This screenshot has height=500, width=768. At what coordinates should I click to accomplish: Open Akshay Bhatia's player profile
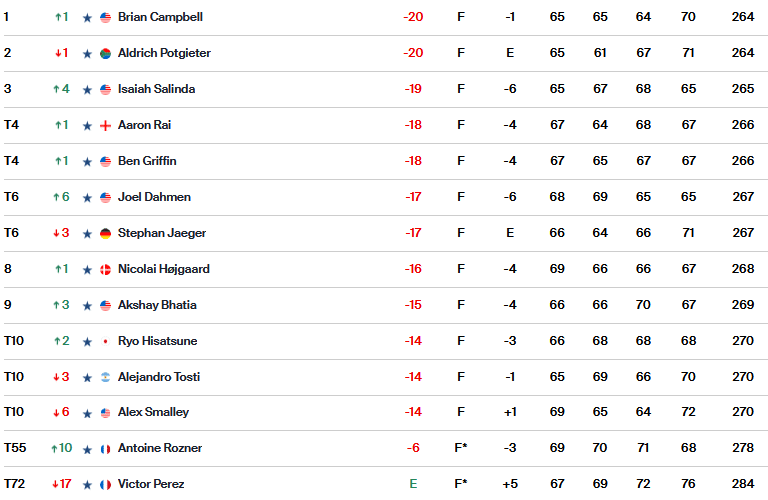click(x=157, y=305)
